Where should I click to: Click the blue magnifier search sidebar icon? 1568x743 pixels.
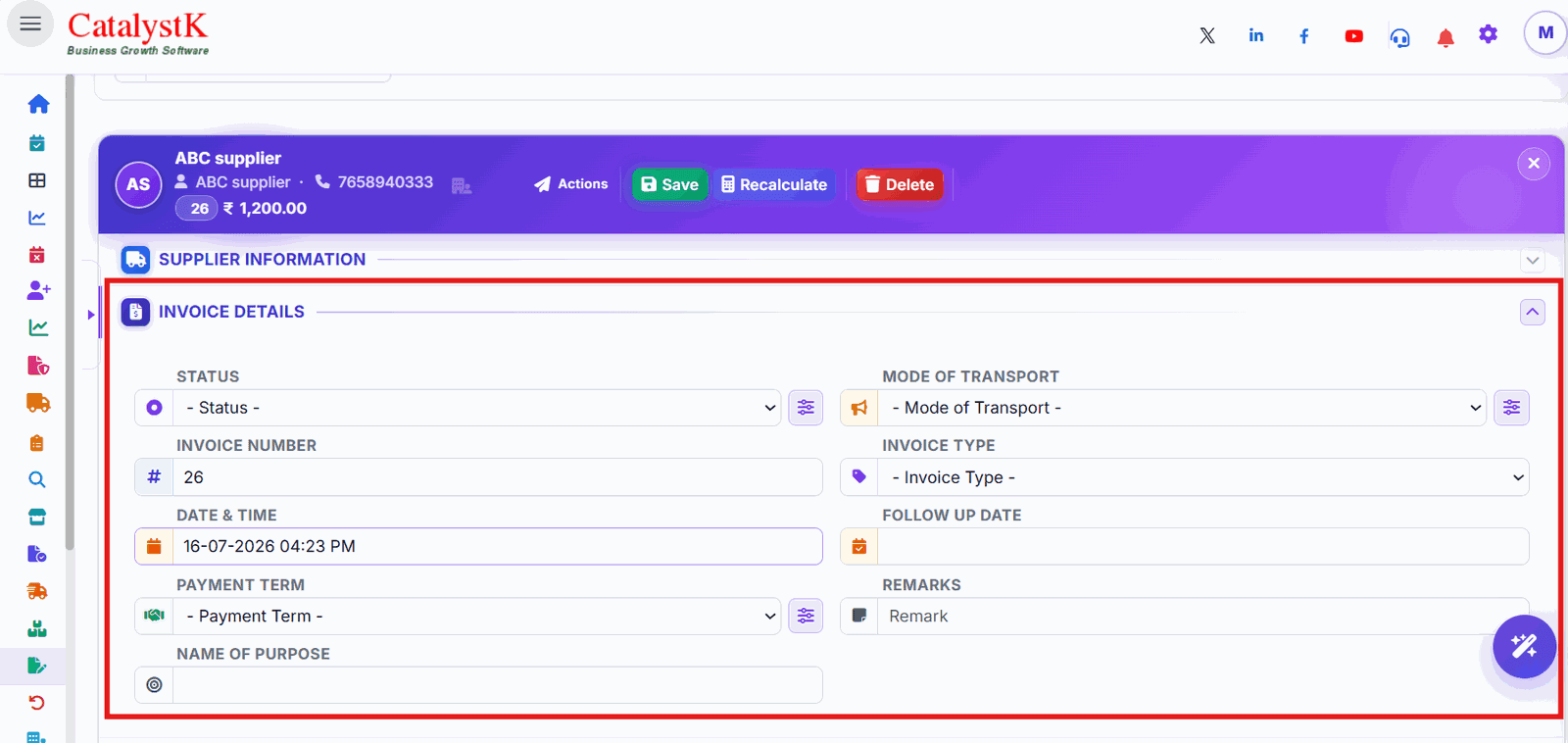click(37, 479)
